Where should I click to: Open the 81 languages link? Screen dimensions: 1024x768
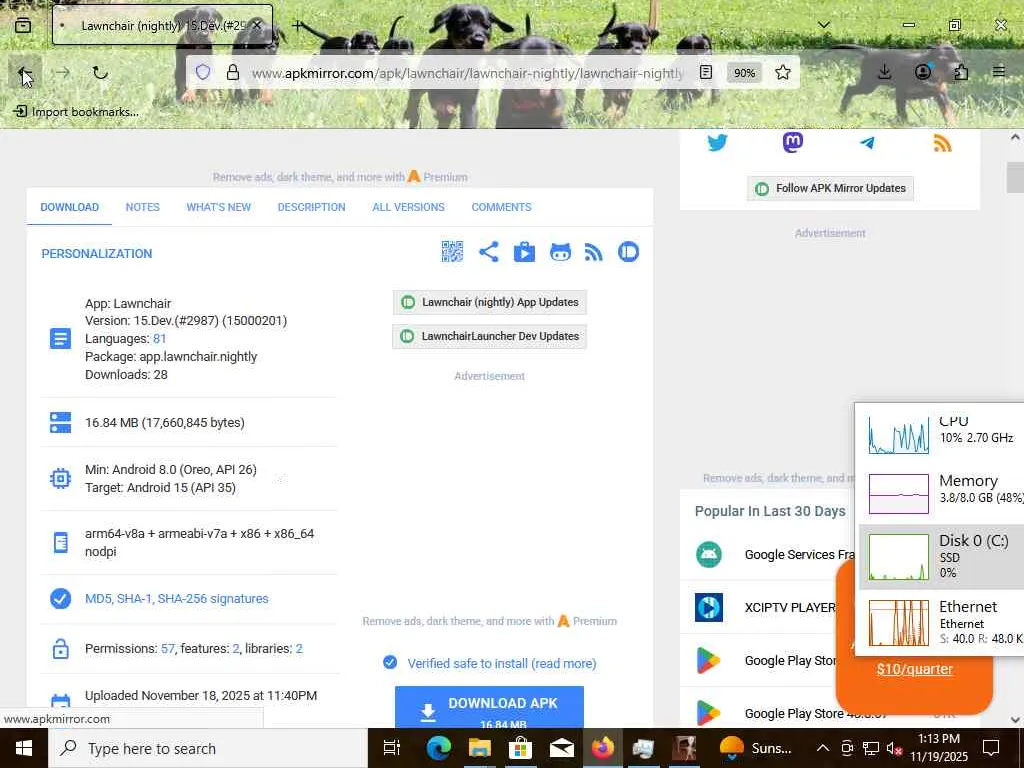pyautogui.click(x=159, y=339)
